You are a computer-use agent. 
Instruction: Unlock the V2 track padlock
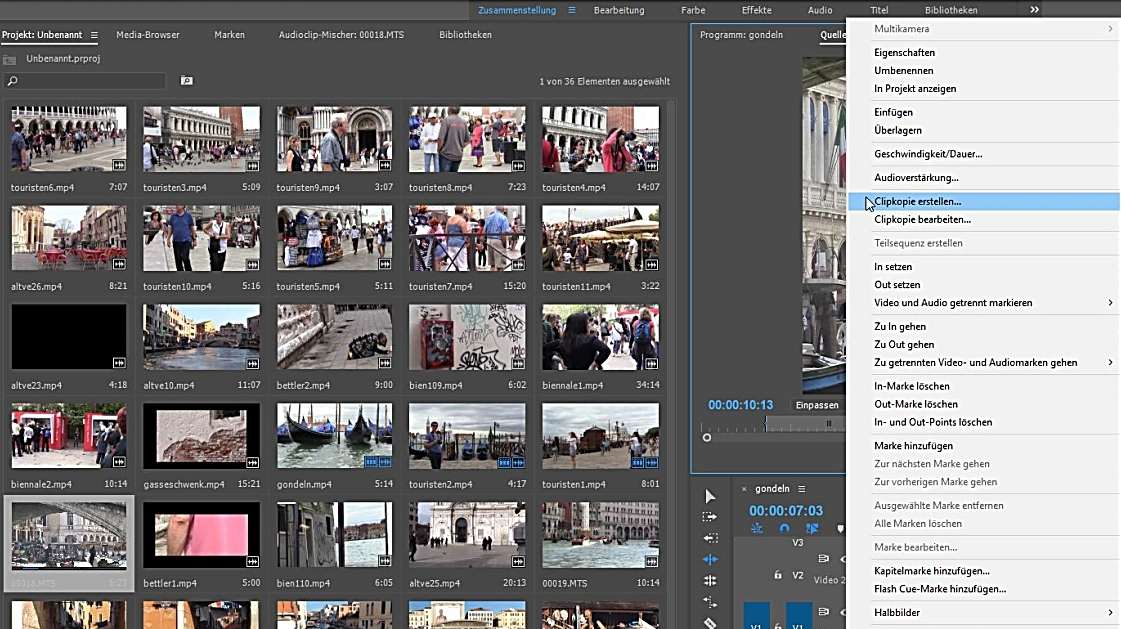pyautogui.click(x=777, y=576)
